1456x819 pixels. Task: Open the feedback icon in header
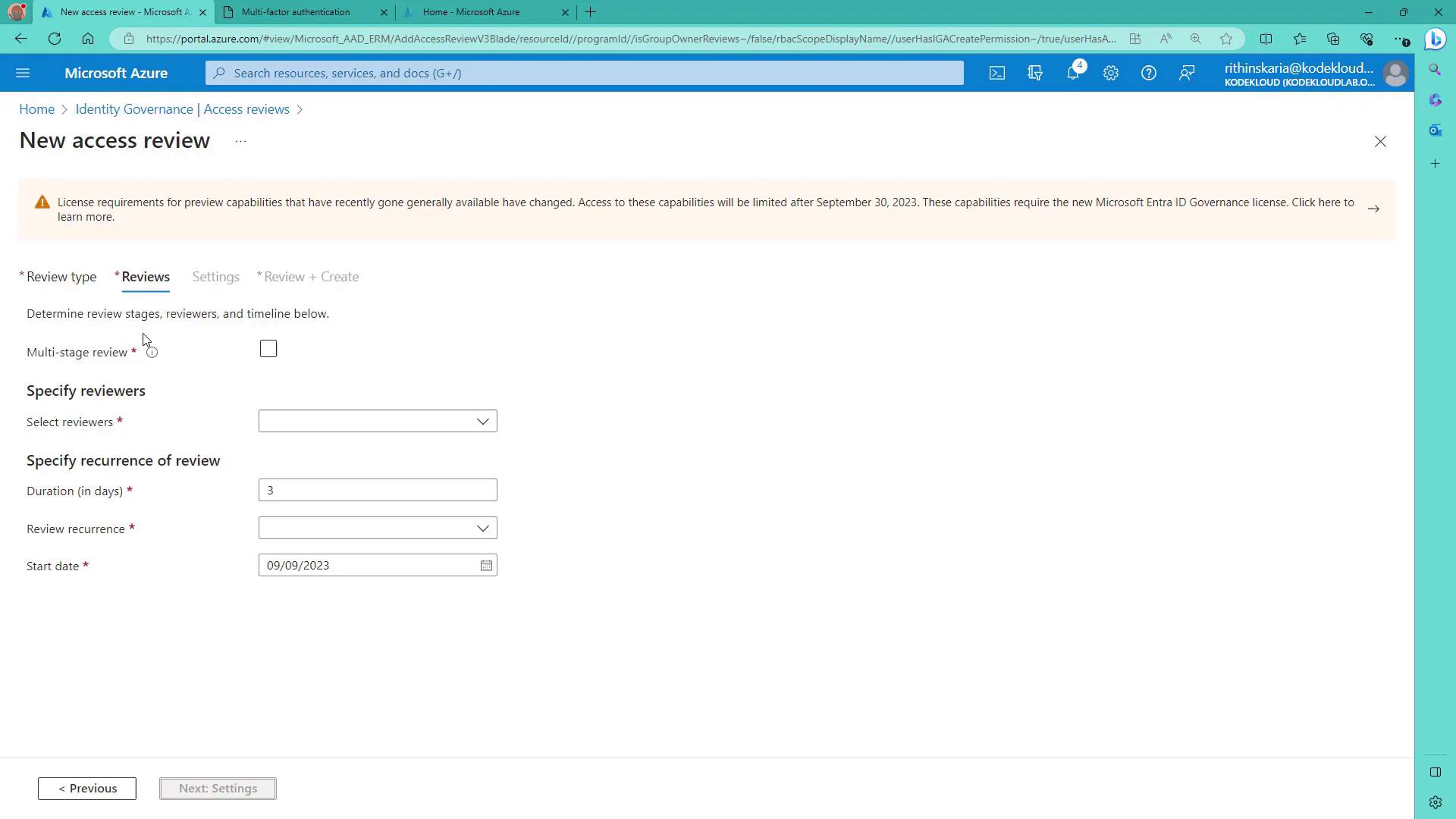(x=1186, y=73)
